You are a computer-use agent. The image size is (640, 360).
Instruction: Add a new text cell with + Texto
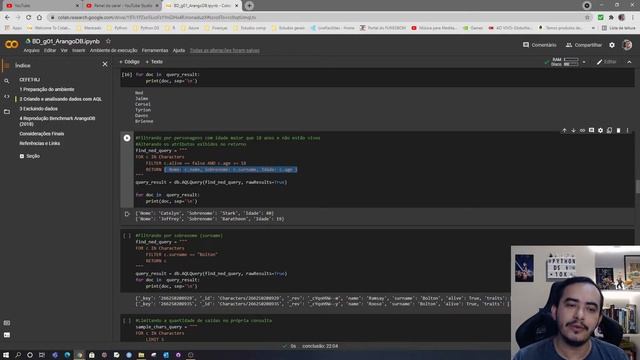pos(154,62)
